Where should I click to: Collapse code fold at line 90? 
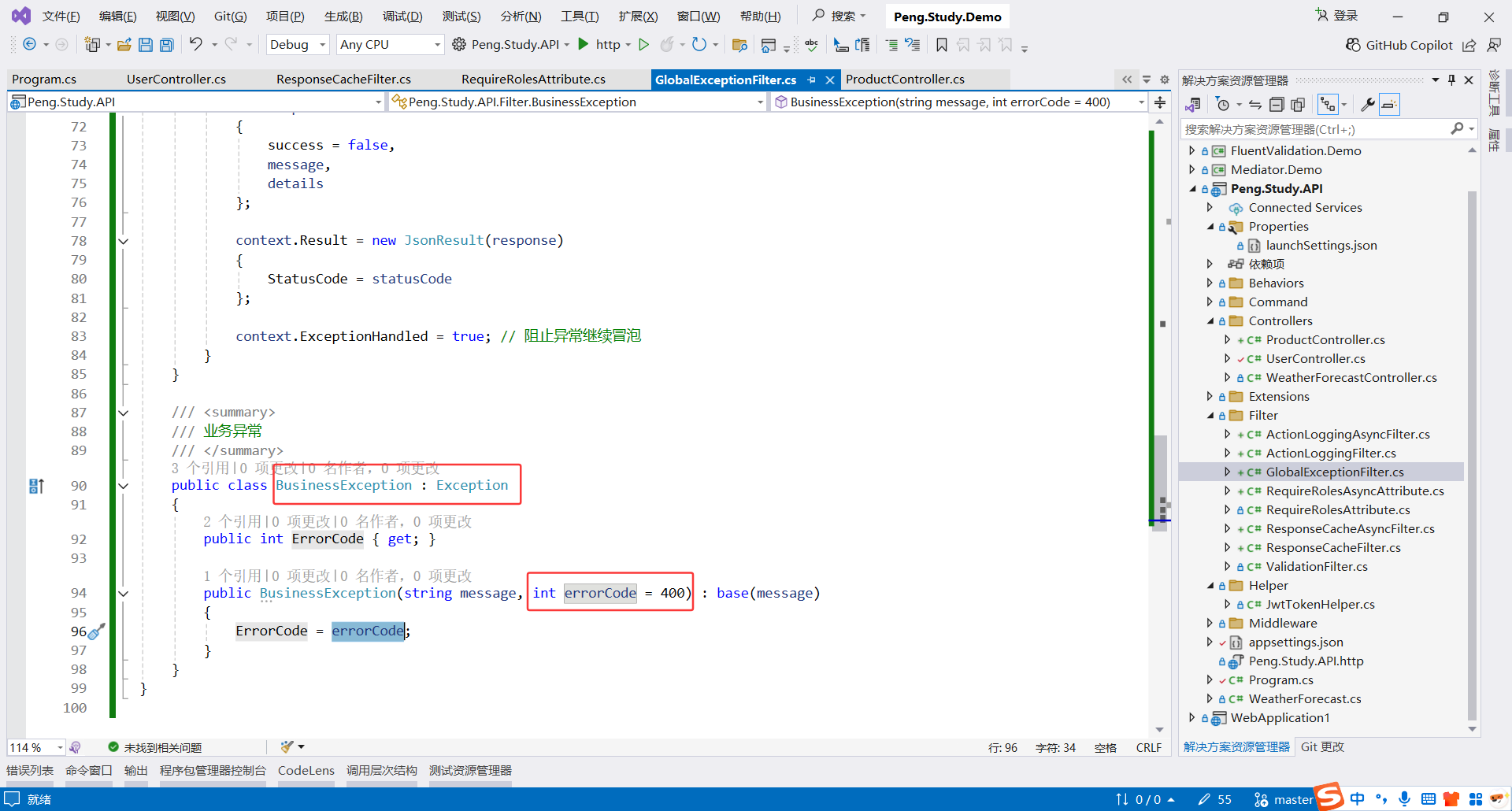pyautogui.click(x=124, y=486)
